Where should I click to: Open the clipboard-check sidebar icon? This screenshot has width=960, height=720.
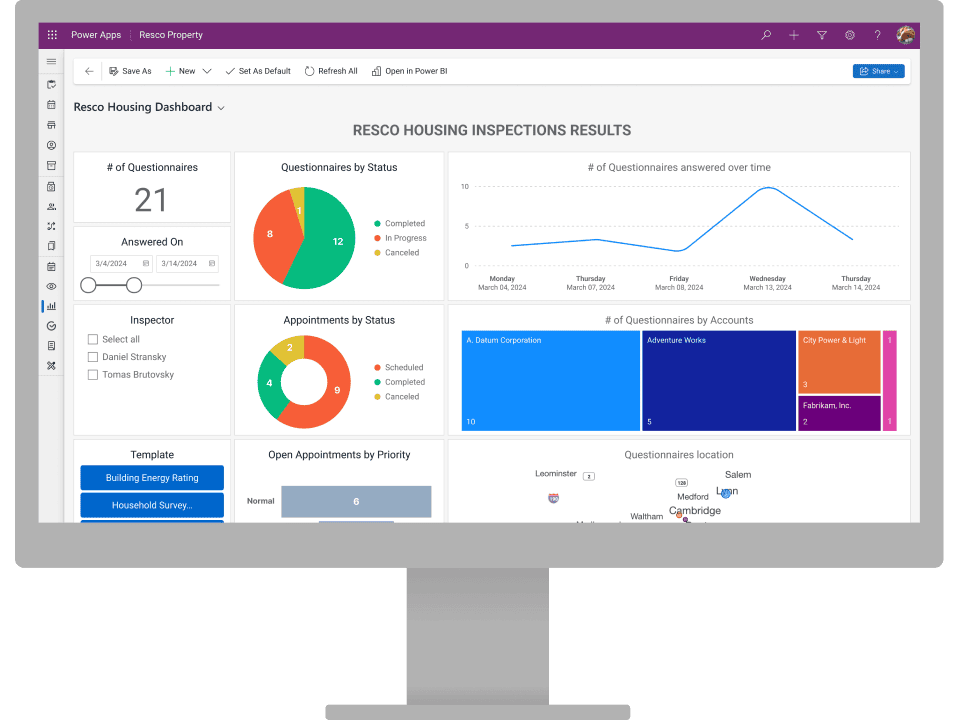[51, 84]
